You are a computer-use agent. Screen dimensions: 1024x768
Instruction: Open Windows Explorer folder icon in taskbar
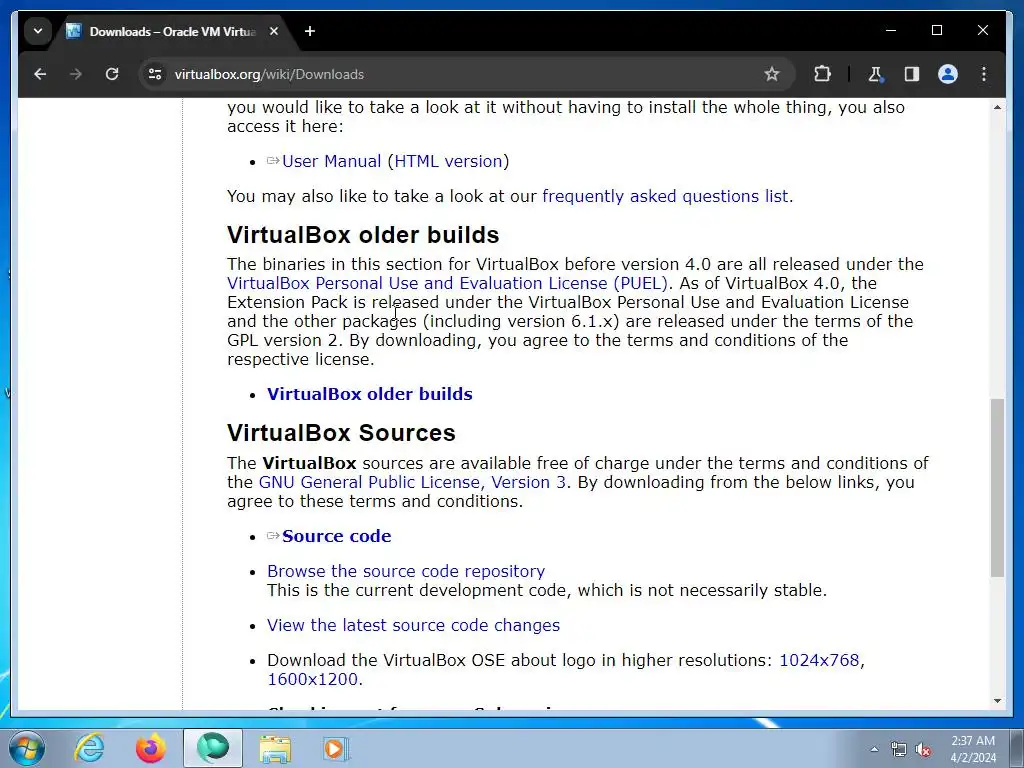pos(275,748)
